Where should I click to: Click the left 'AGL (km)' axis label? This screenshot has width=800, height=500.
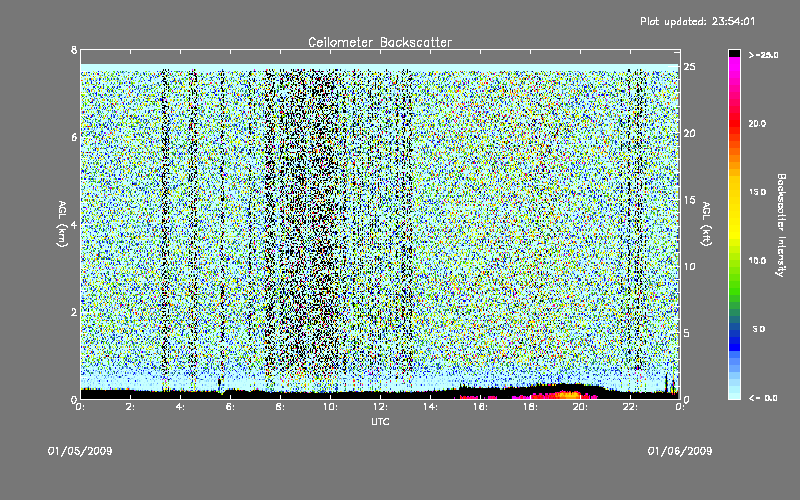[x=62, y=224]
